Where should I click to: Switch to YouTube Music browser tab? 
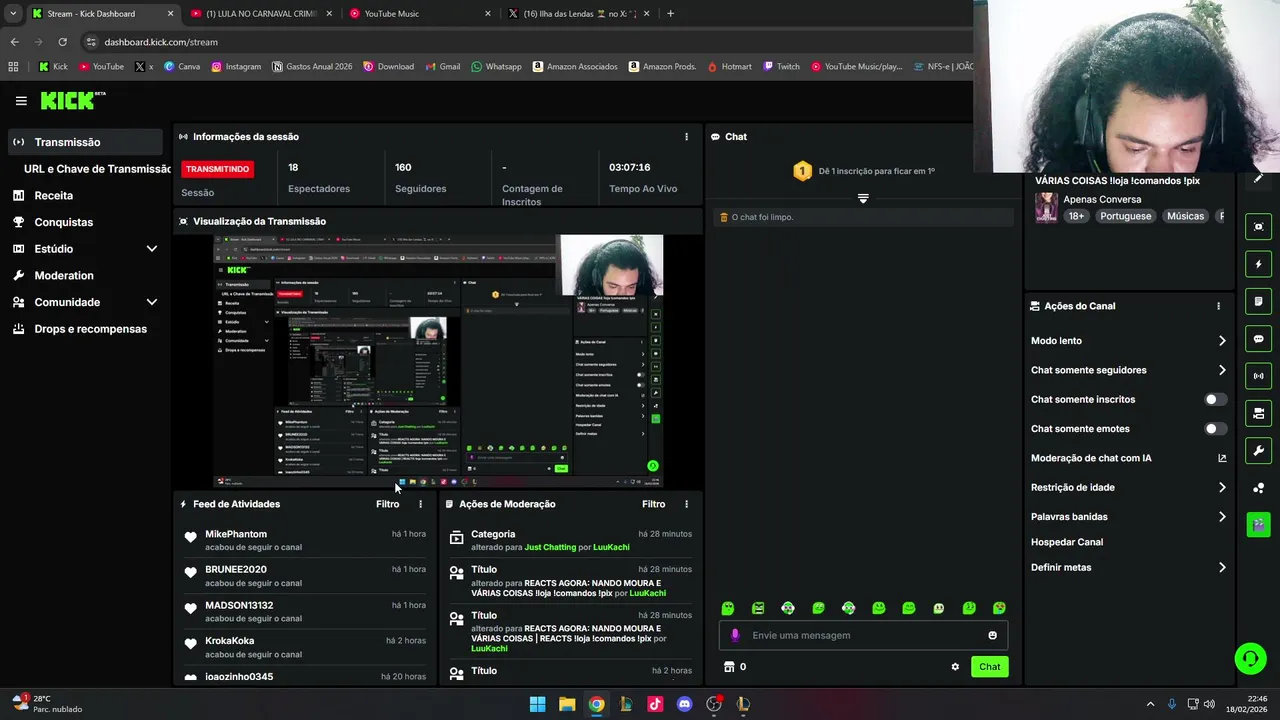420,14
